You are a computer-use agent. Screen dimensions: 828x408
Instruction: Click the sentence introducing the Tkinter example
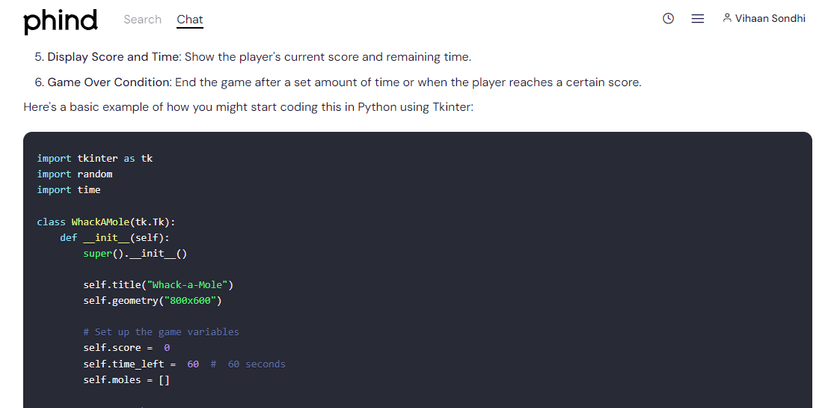248,107
